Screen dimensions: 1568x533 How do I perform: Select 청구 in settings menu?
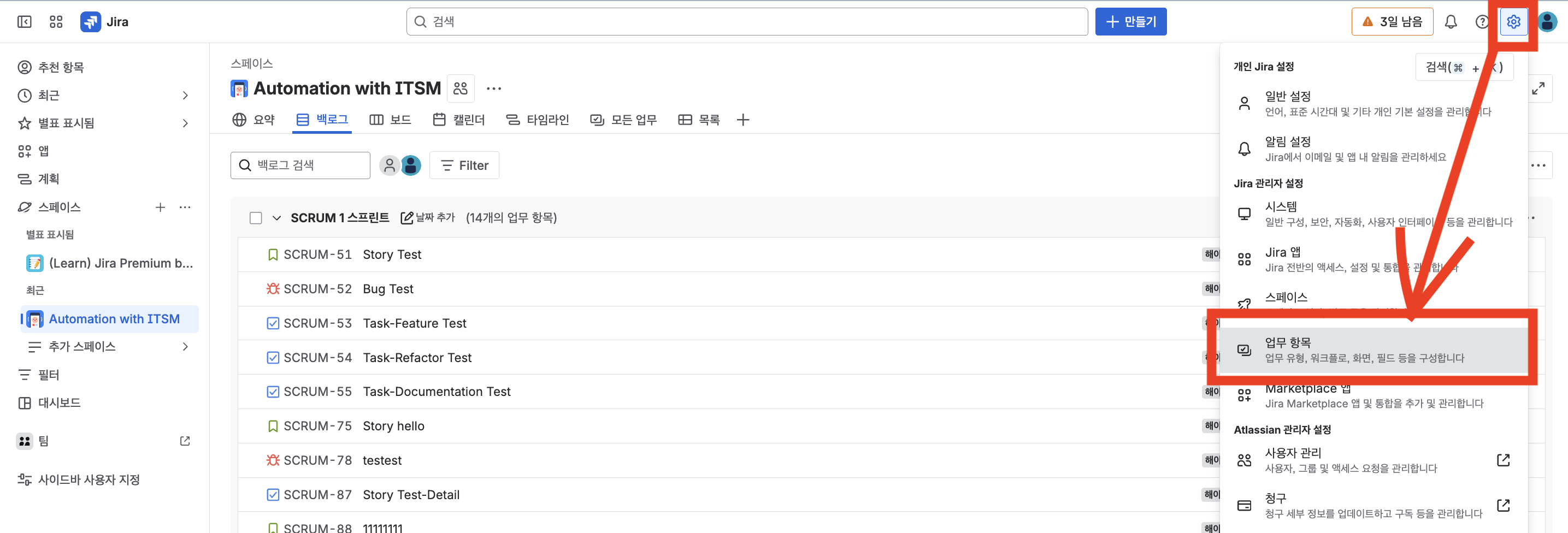point(1374,505)
